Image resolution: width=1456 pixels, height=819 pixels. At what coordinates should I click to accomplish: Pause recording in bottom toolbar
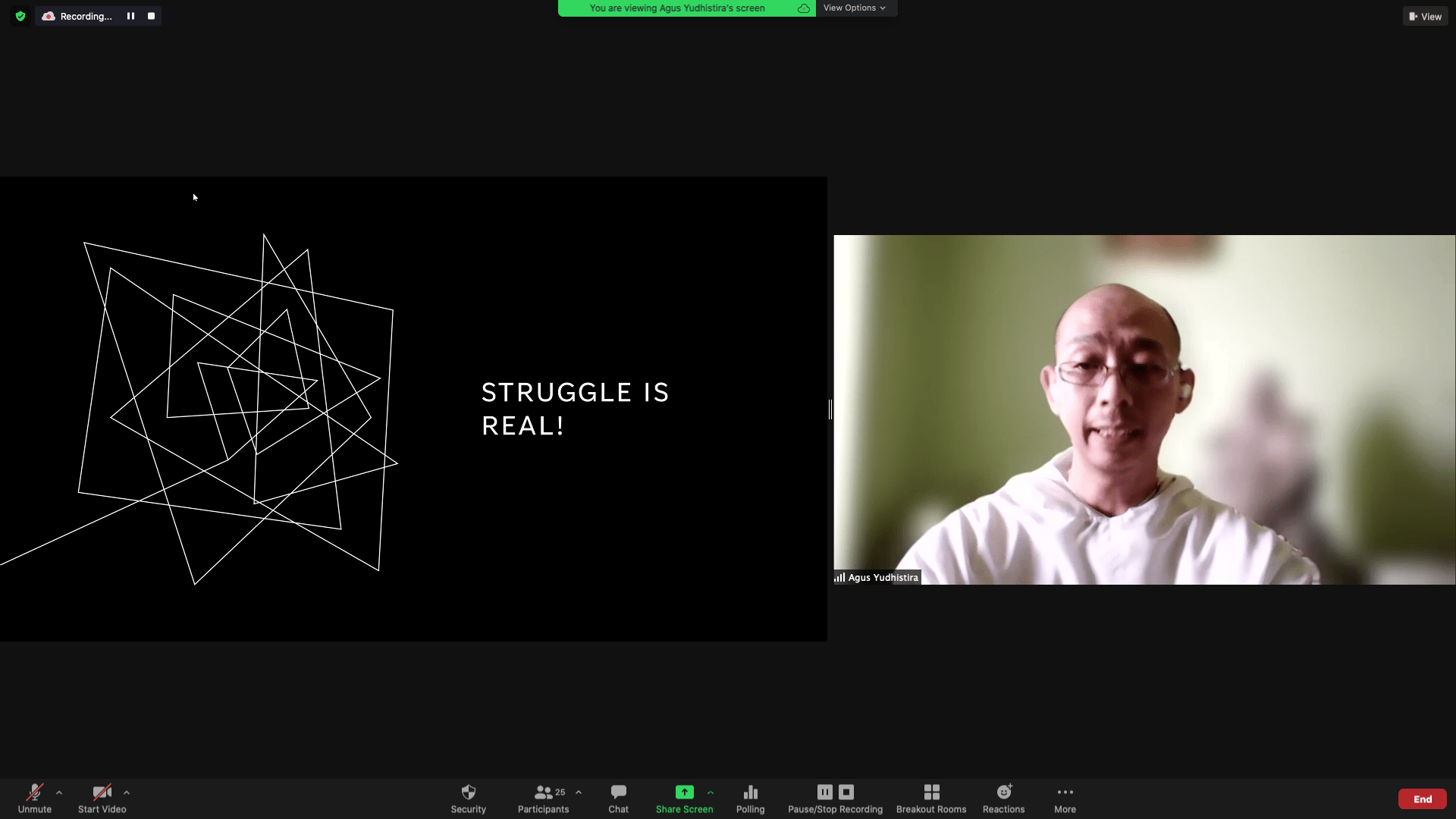[824, 792]
